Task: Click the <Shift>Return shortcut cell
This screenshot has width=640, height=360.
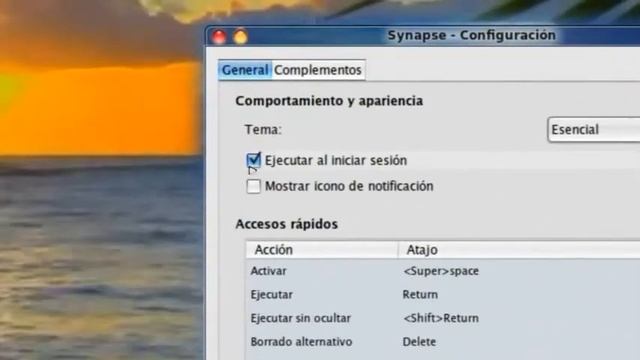Action: pos(441,318)
